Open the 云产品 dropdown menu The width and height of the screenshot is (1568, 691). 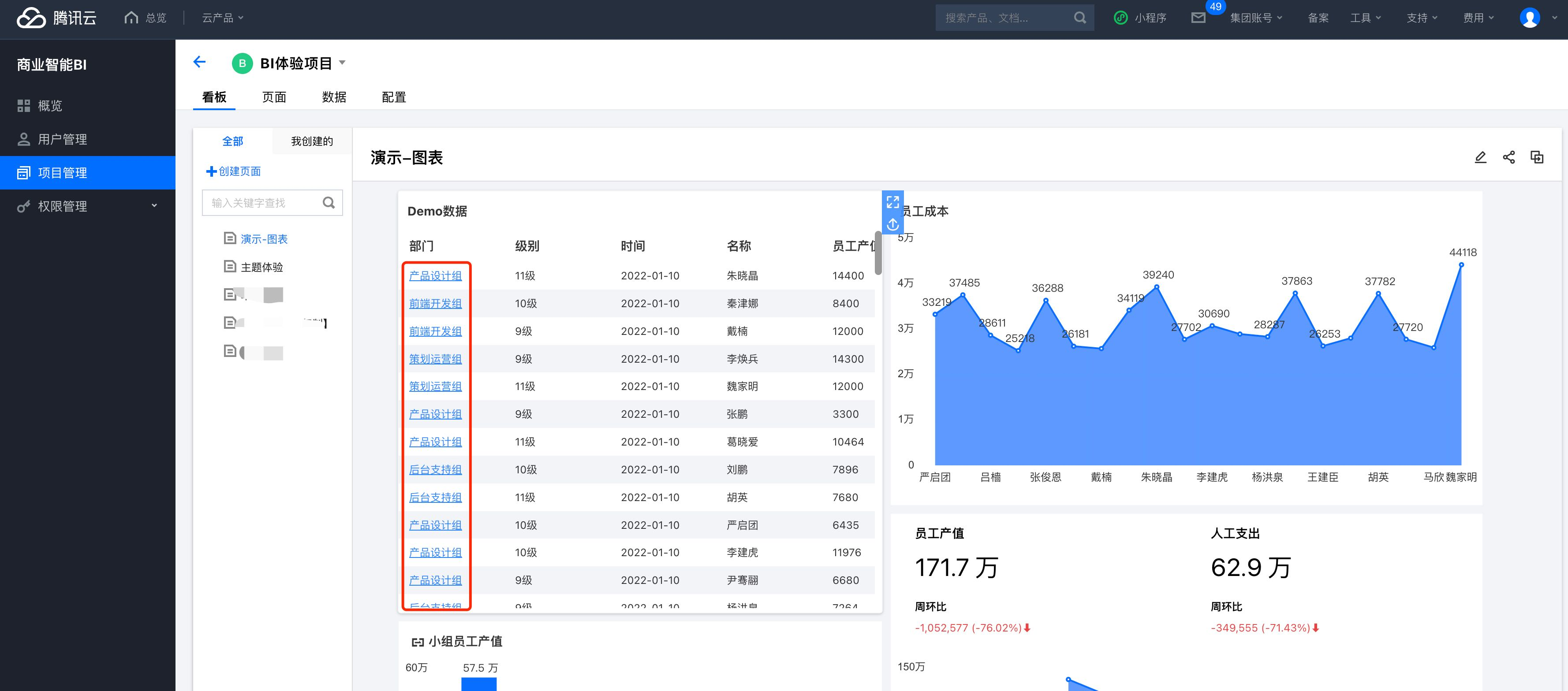coord(223,18)
